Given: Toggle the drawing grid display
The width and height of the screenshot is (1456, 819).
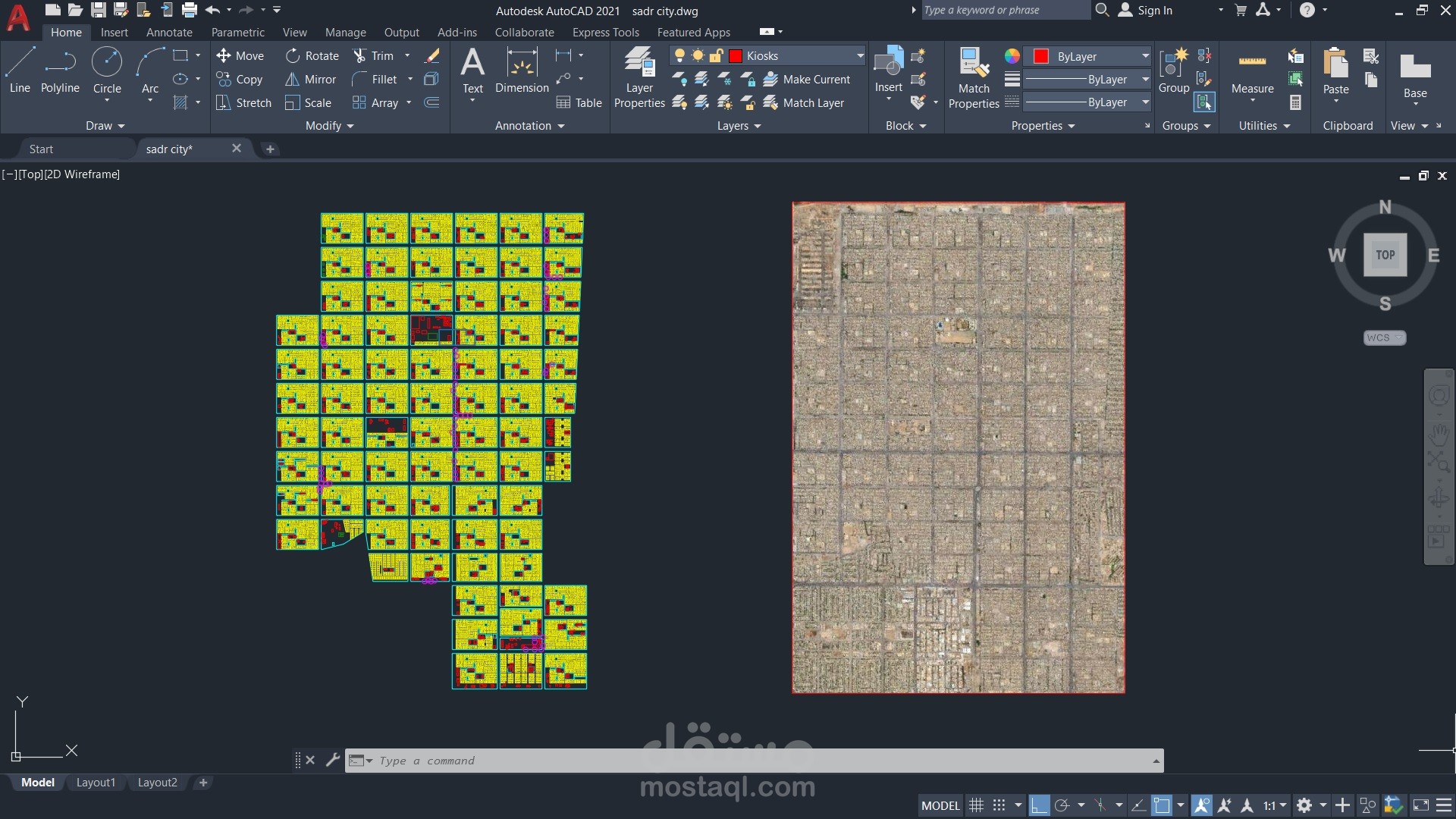Looking at the screenshot, I should click(x=977, y=805).
